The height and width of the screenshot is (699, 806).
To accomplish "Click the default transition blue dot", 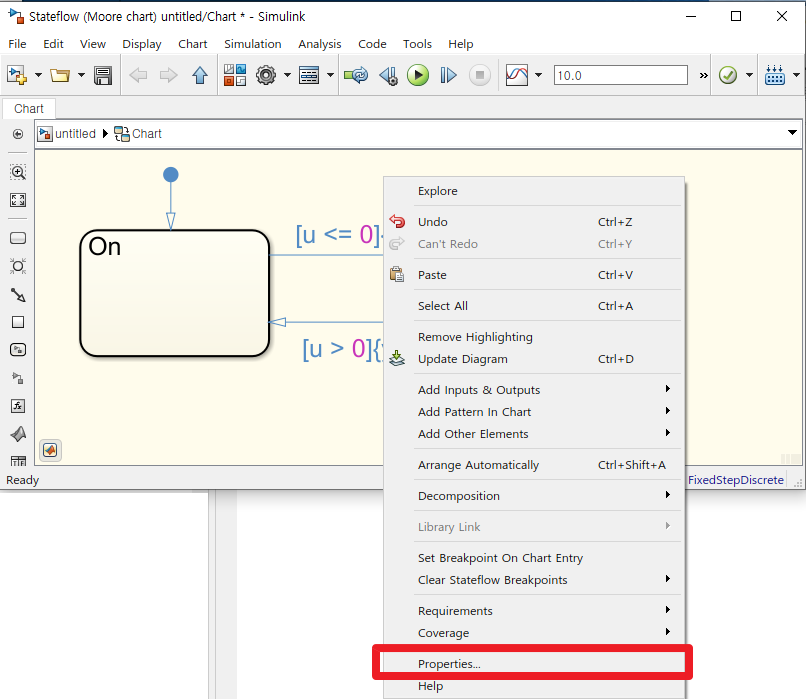I will pyautogui.click(x=171, y=175).
